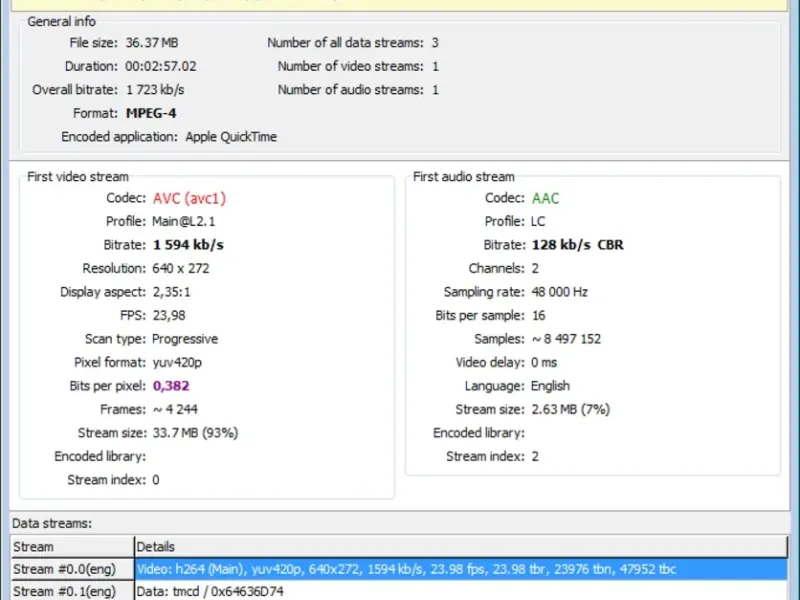
Task: Click the file size value 36.37 MB
Action: (152, 43)
